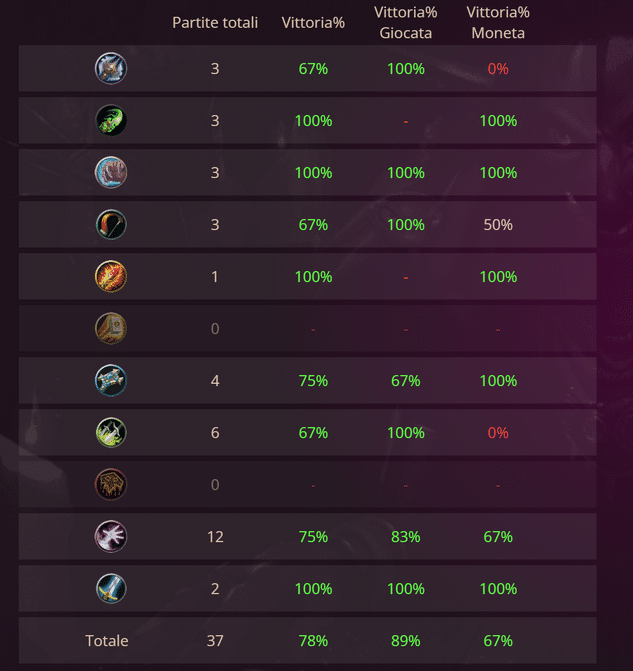Click the Totale row label
This screenshot has height=671, width=633.
(107, 641)
